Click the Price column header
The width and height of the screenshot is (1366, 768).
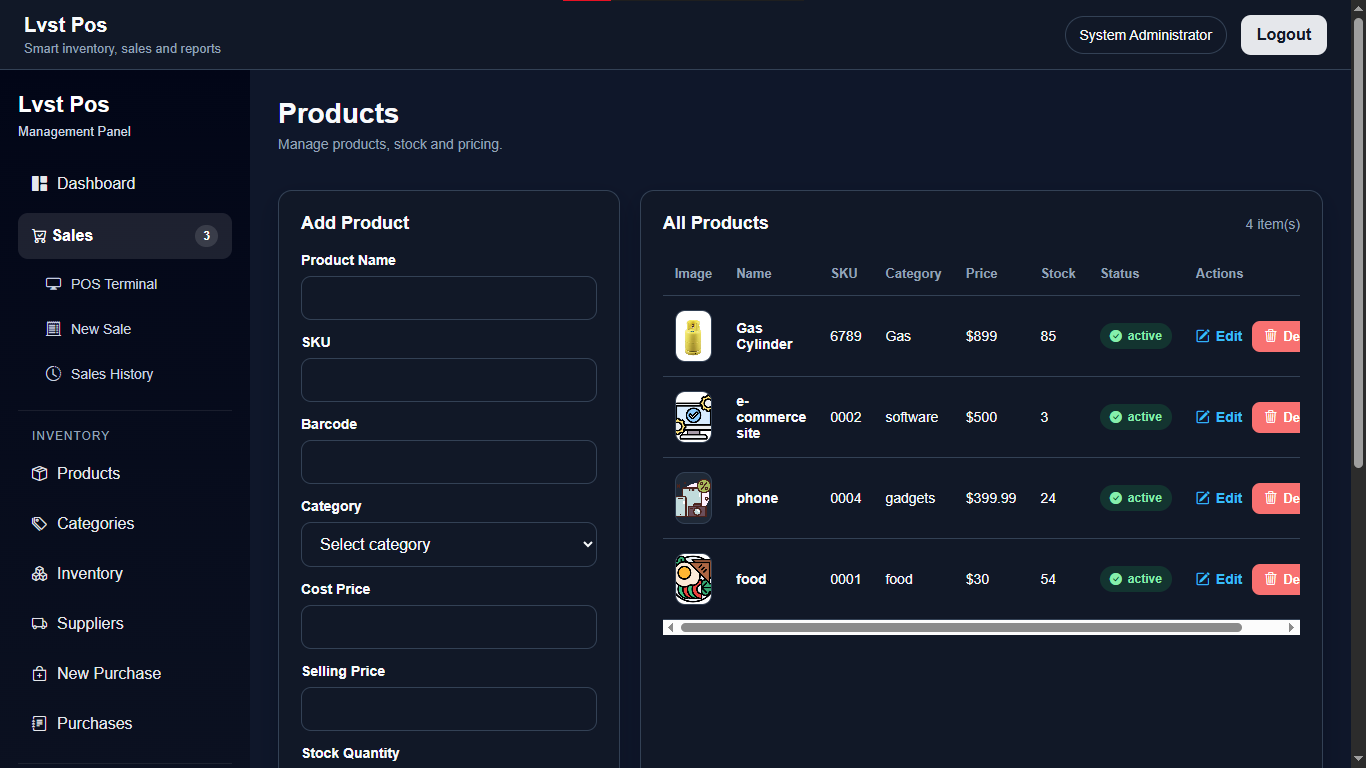981,273
